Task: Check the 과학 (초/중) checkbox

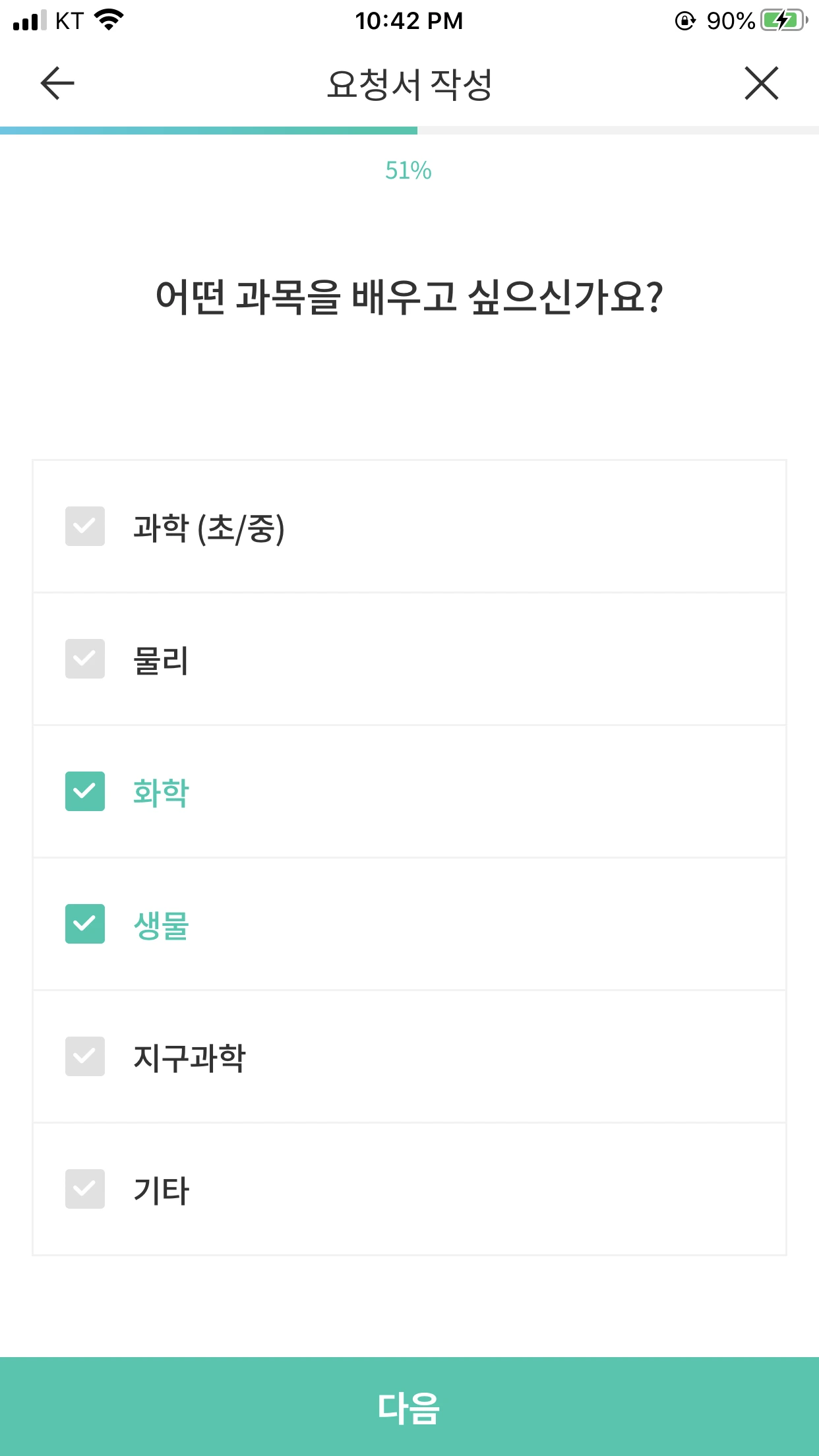Action: [85, 526]
